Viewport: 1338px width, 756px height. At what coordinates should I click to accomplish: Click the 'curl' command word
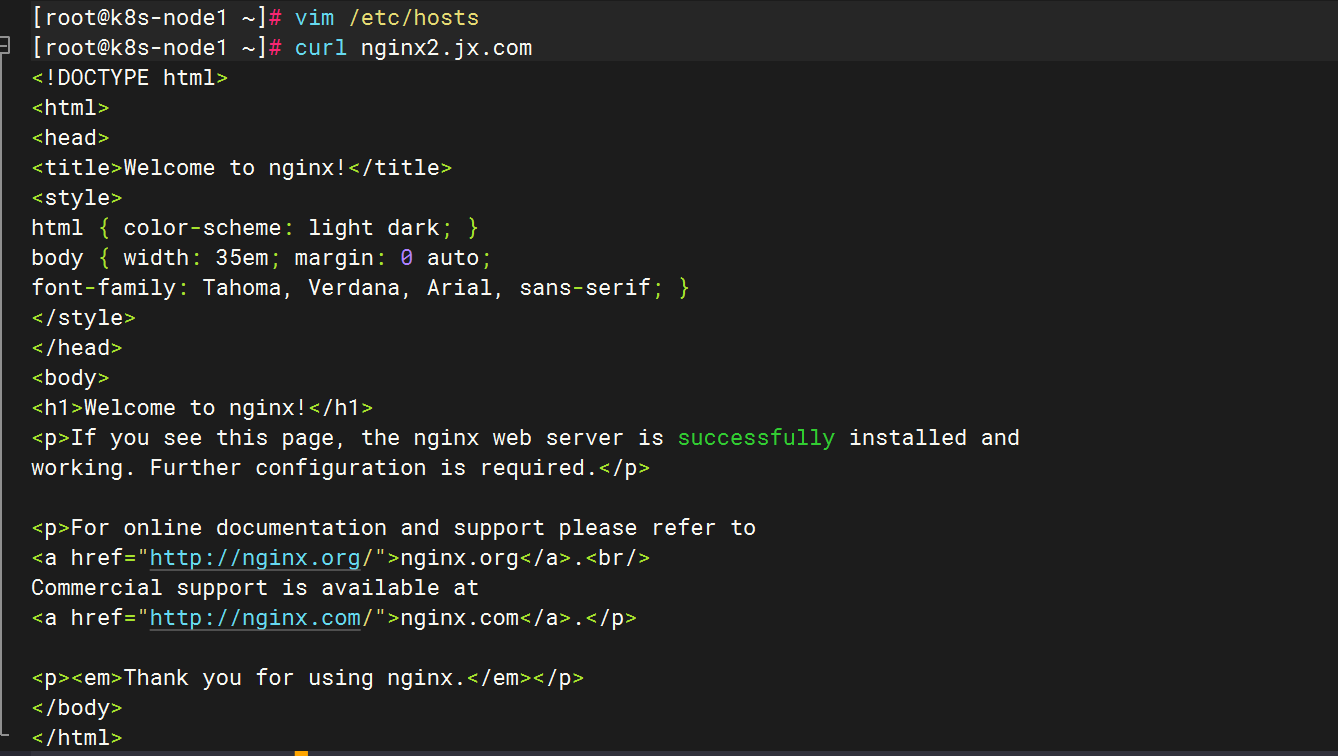pos(321,48)
